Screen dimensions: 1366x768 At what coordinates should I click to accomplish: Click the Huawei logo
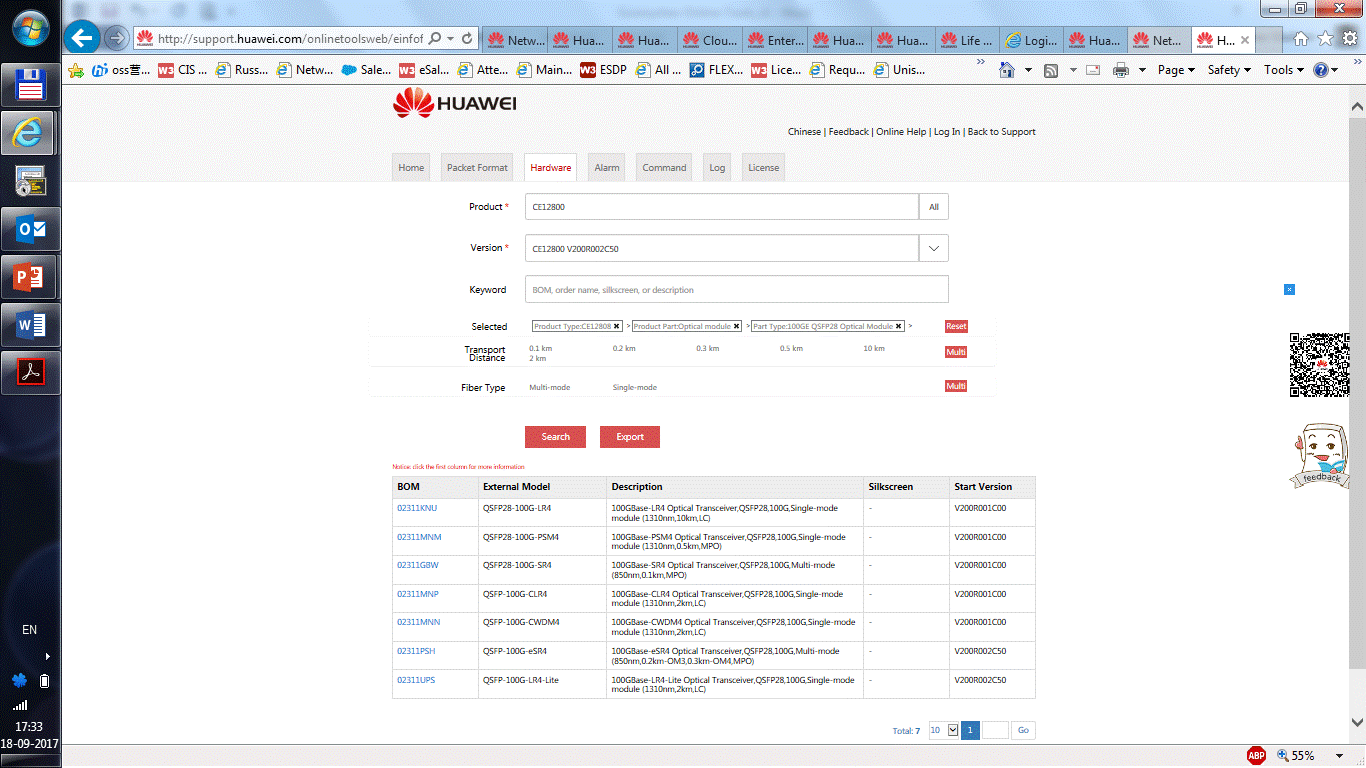[455, 103]
